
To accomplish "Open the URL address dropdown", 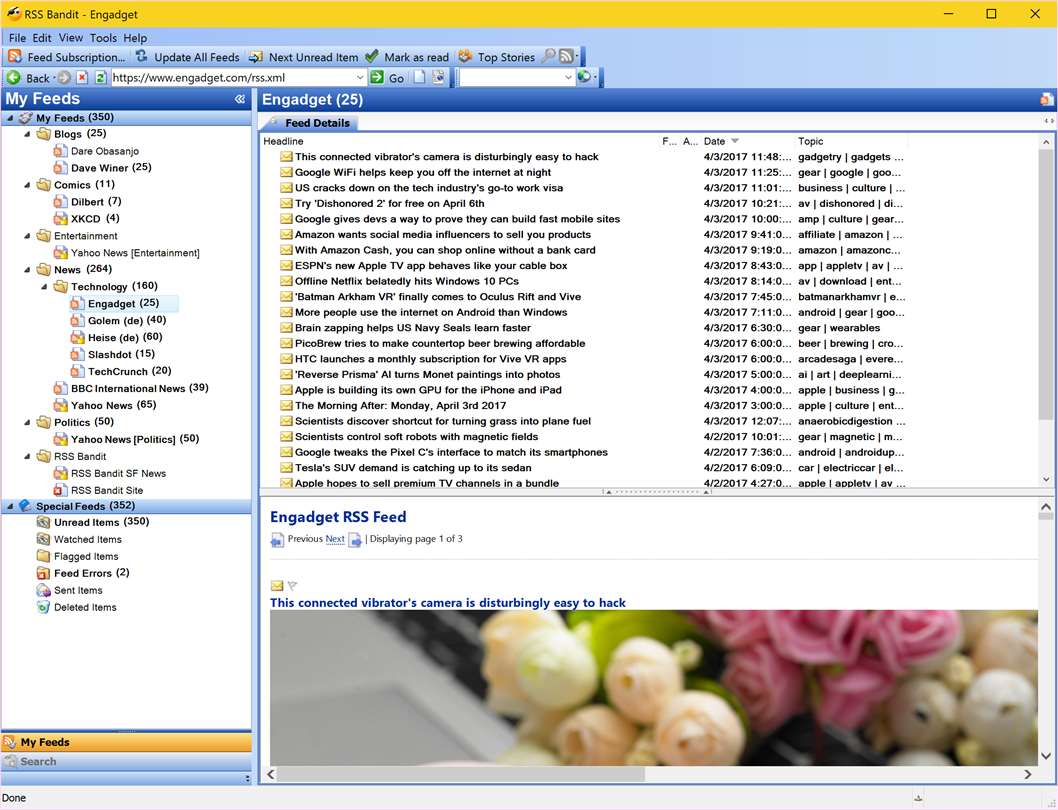I will click(360, 78).
